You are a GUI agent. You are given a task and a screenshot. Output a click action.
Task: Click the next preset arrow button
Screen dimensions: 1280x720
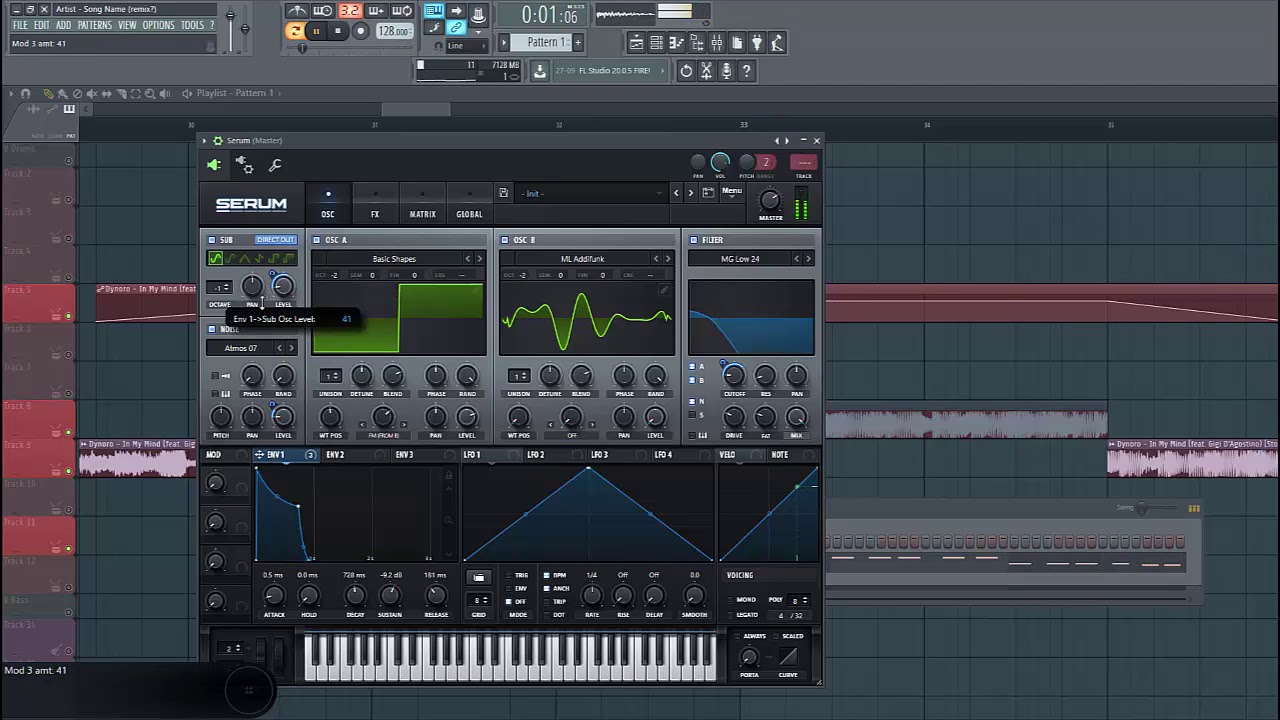pyautogui.click(x=690, y=193)
